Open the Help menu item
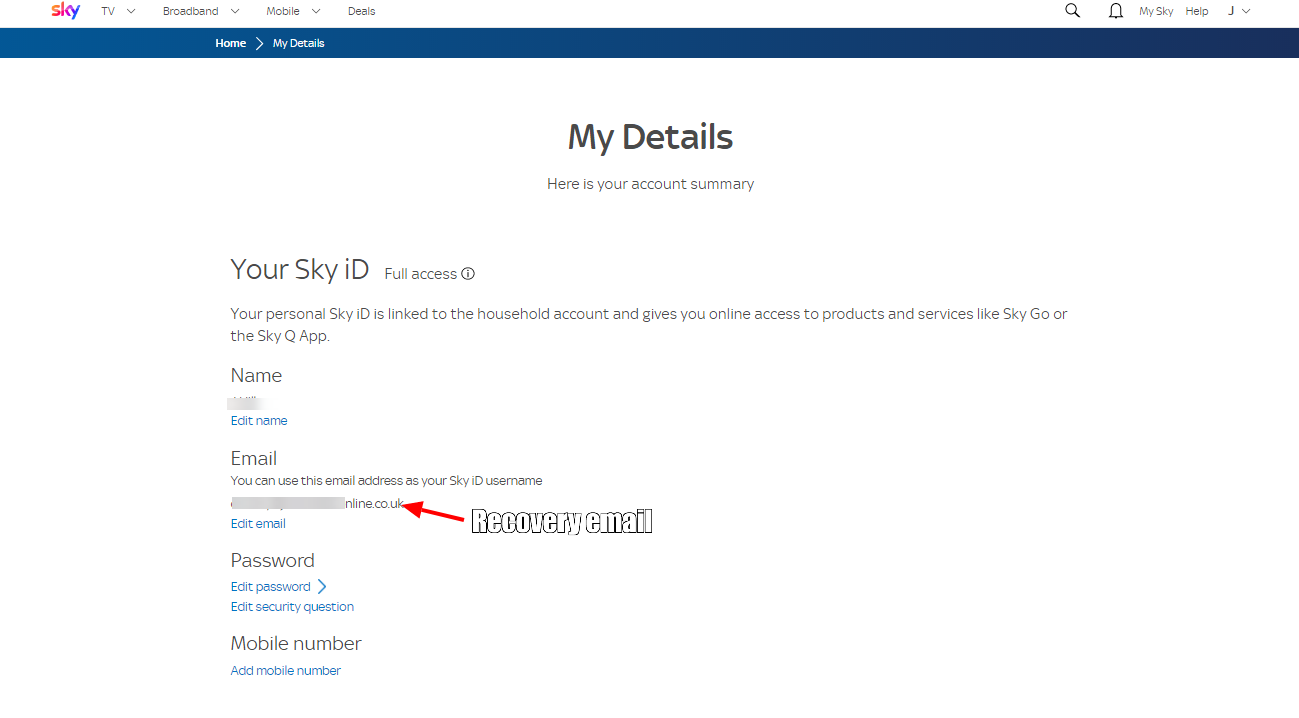Image resolution: width=1299 pixels, height=718 pixels. pyautogui.click(x=1196, y=11)
